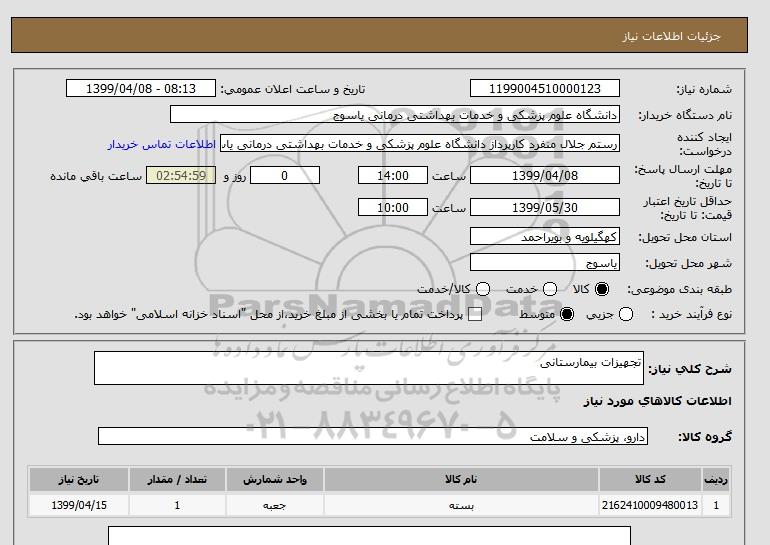The height and width of the screenshot is (545, 770).
Task: Click the remaining days field showing 0
Action: pos(285,175)
